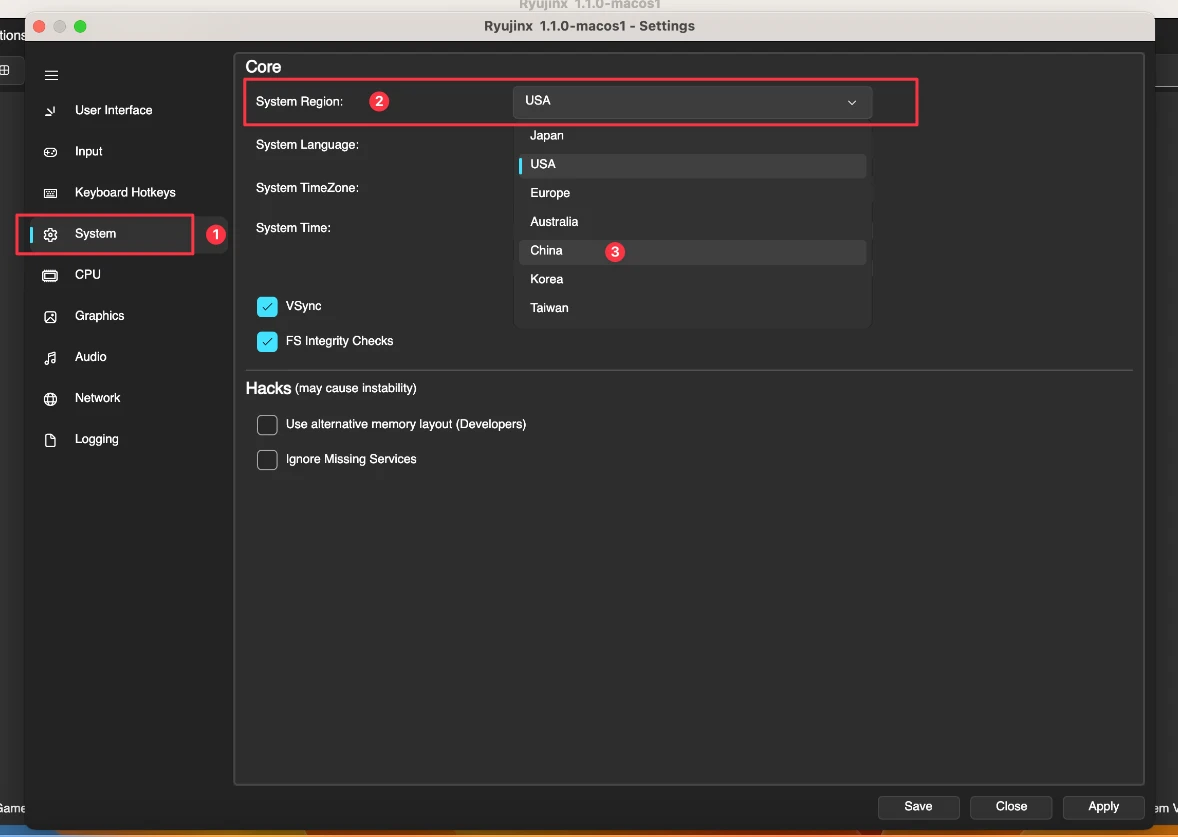
Task: Pick Taiwan from the region list
Action: click(692, 308)
